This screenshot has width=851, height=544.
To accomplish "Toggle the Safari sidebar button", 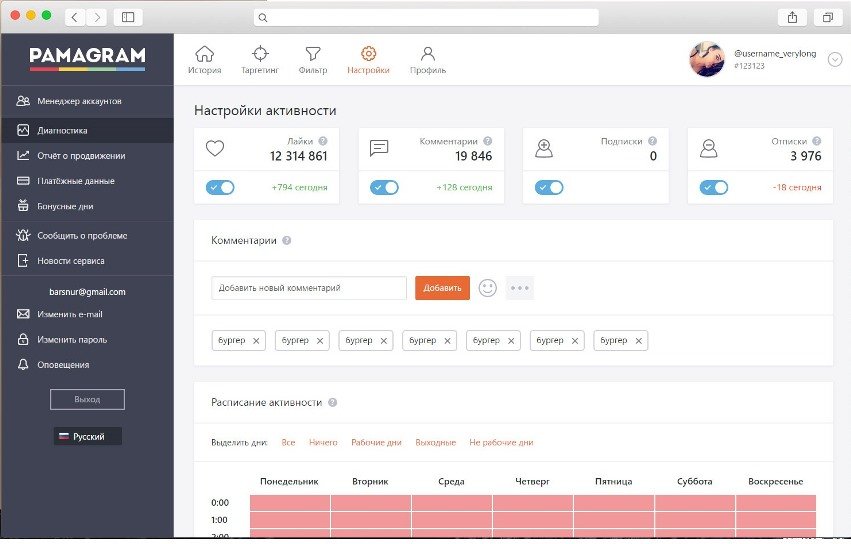I will pos(128,17).
